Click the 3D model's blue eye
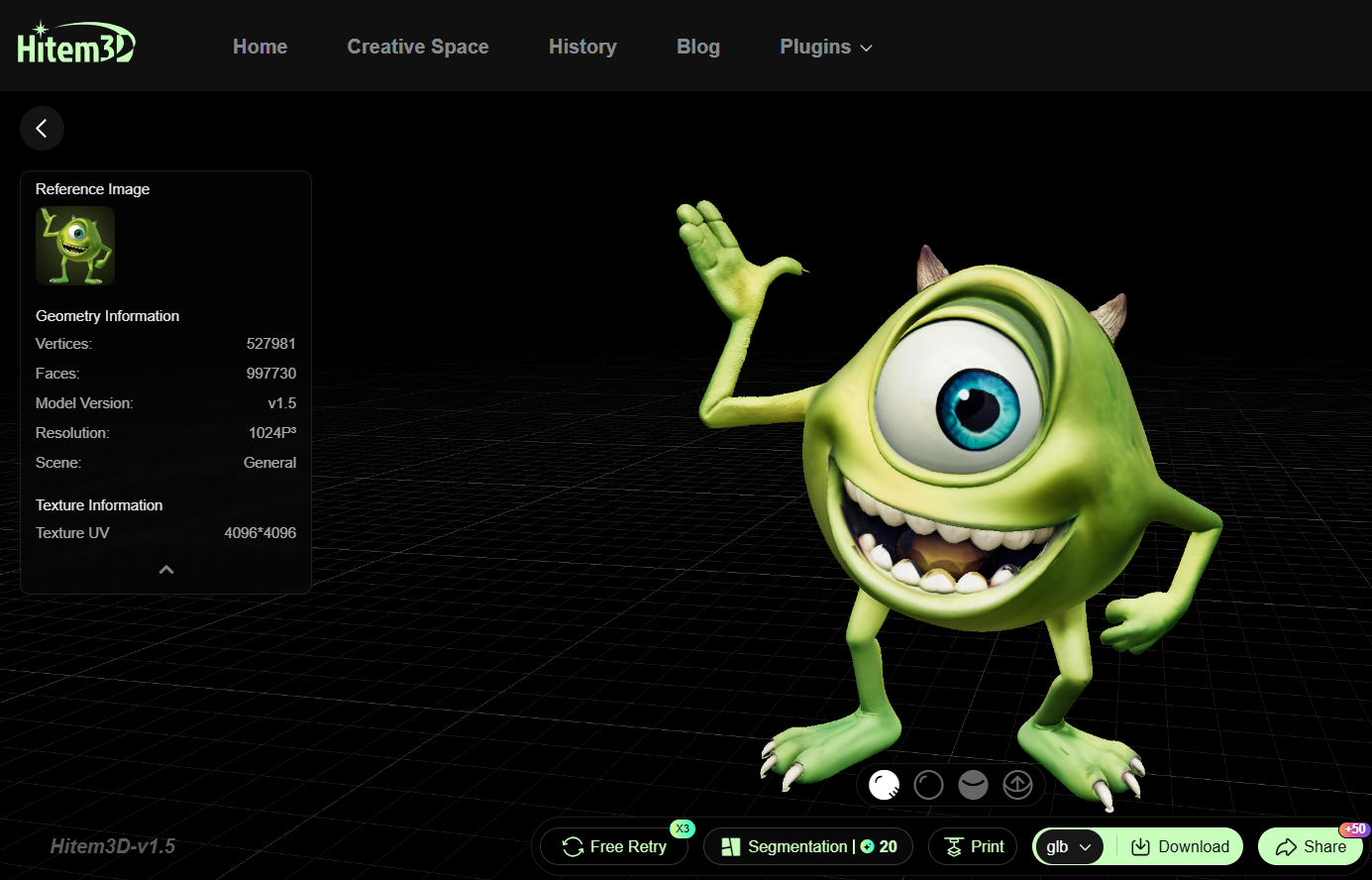This screenshot has height=880, width=1372. tap(979, 408)
